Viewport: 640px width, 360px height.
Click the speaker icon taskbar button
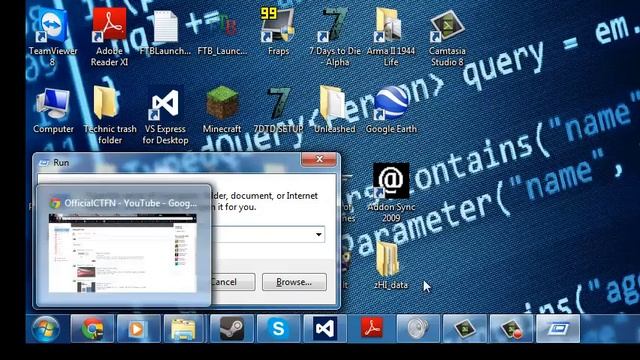point(418,329)
